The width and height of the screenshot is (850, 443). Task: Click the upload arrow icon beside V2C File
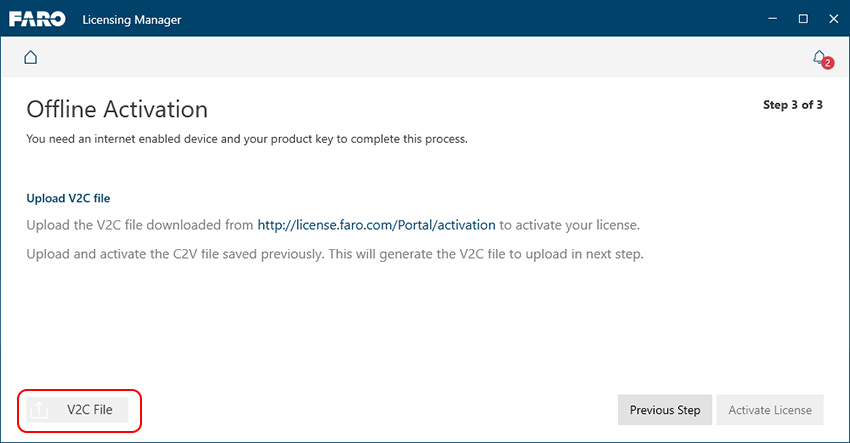[x=39, y=410]
